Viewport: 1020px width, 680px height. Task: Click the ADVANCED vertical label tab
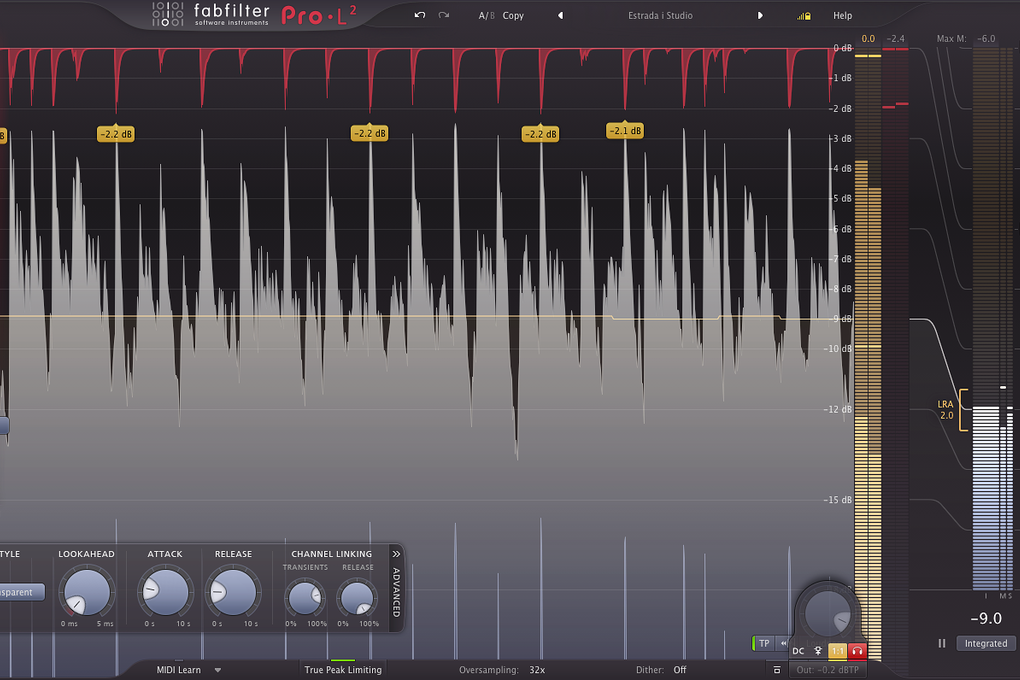[396, 592]
